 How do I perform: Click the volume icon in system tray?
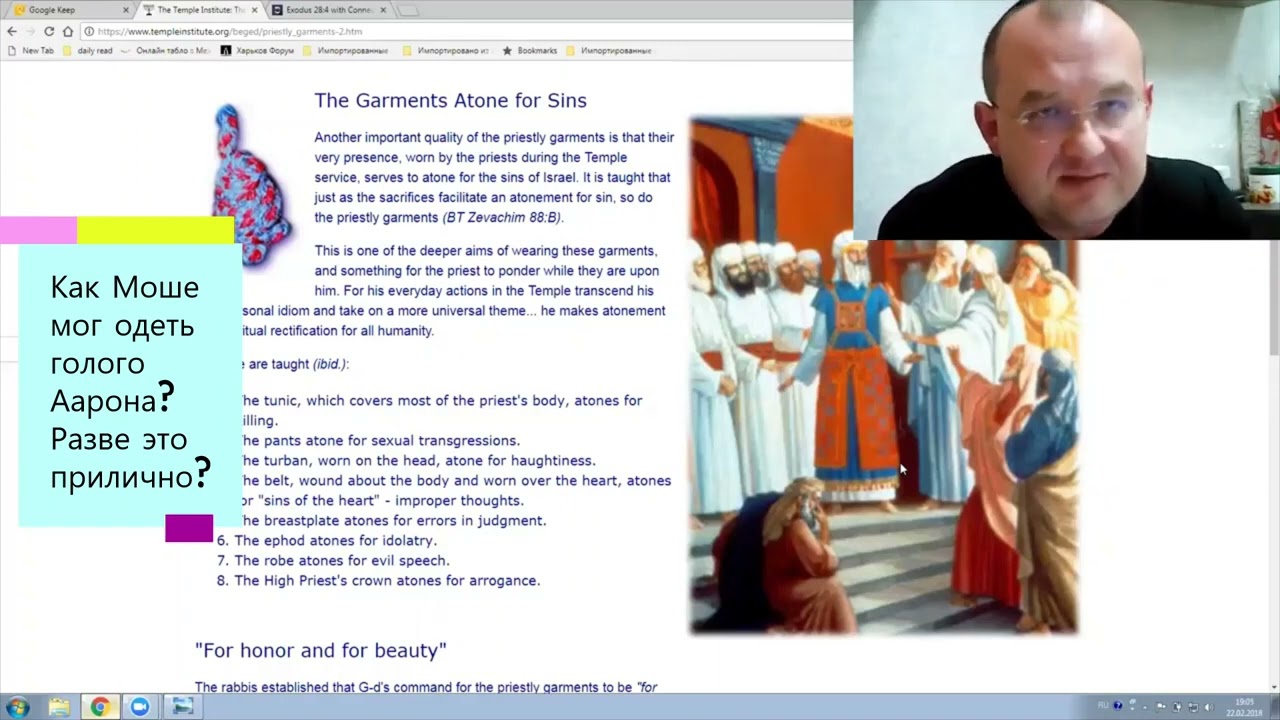1209,707
